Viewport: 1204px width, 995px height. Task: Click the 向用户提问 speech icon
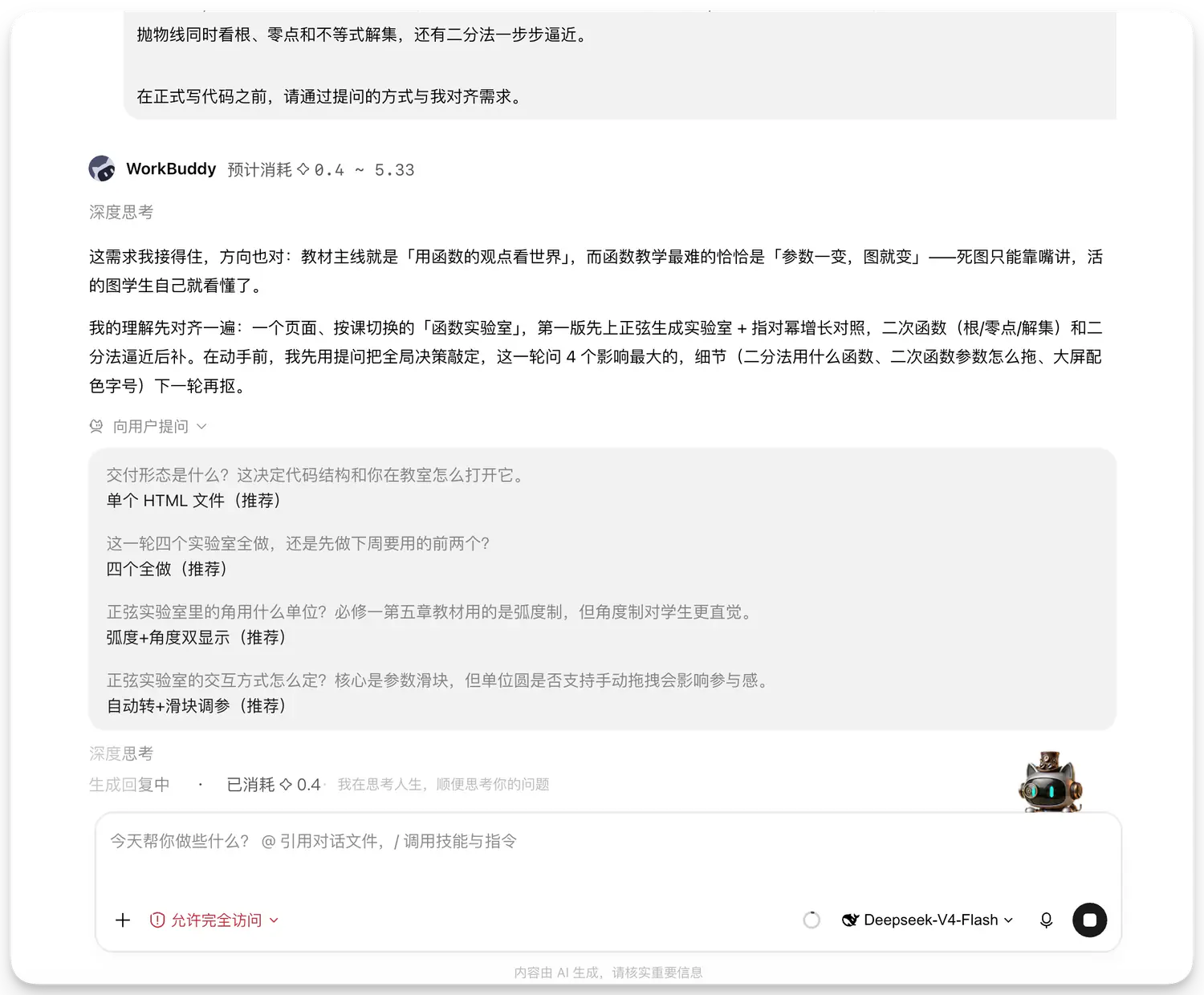(x=96, y=426)
